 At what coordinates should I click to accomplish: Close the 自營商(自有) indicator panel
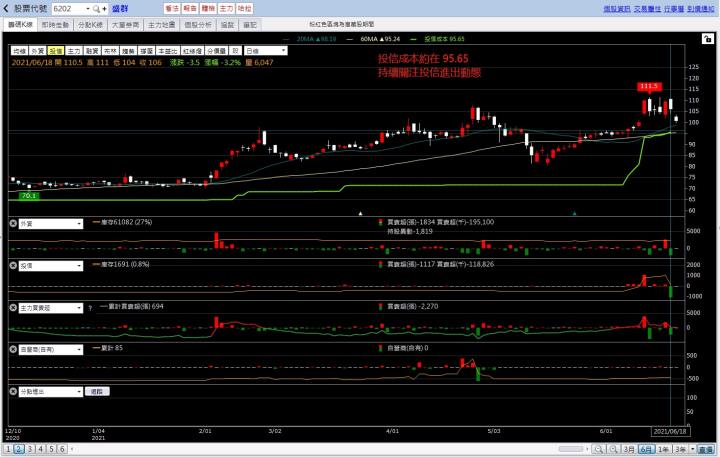(13, 350)
